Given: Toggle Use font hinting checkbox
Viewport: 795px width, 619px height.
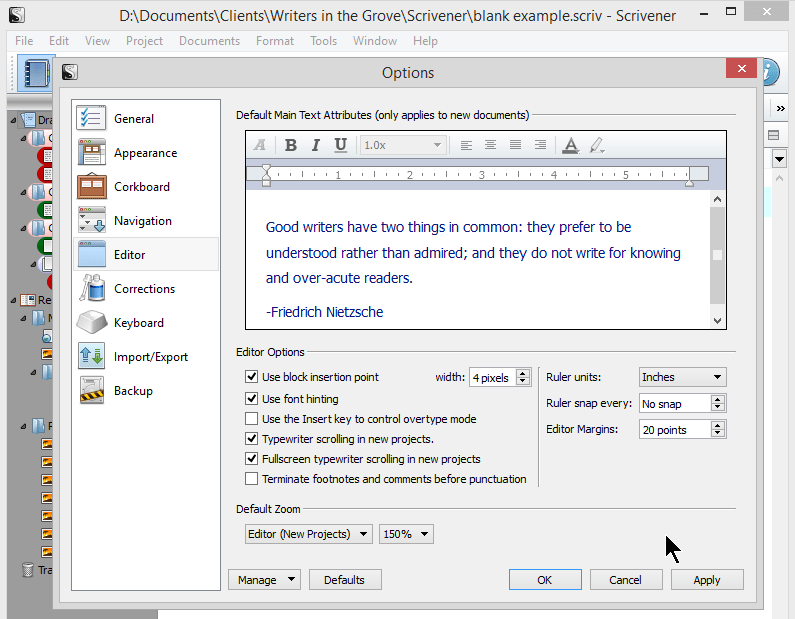Looking at the screenshot, I should [251, 398].
